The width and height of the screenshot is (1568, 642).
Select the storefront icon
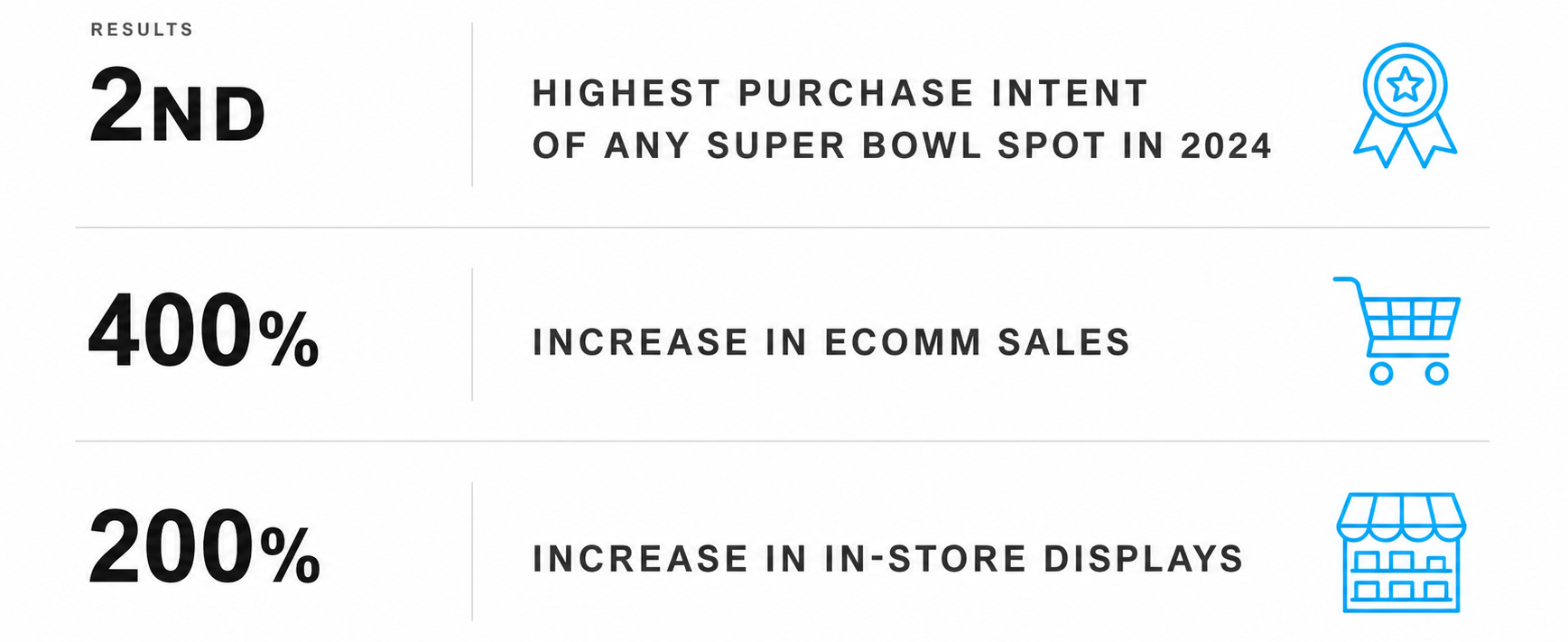click(x=1401, y=553)
